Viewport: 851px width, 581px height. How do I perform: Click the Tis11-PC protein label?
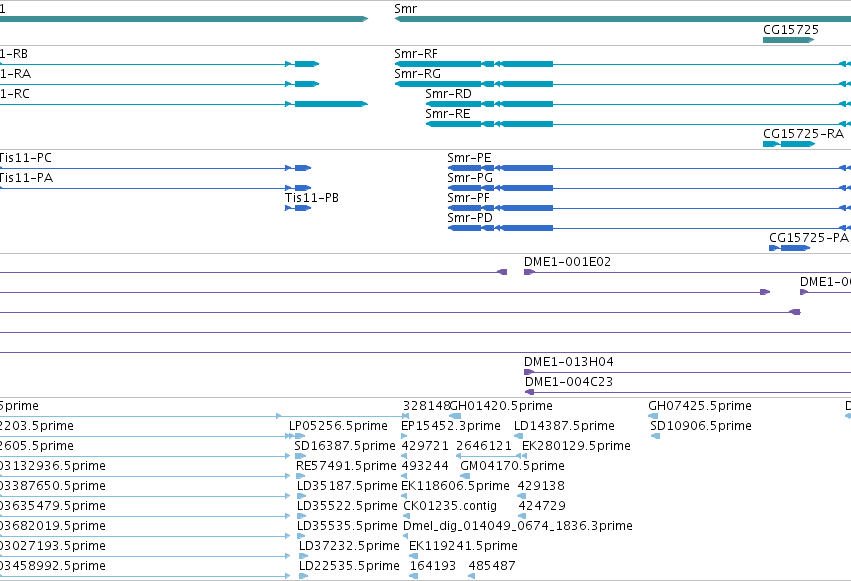(26, 158)
